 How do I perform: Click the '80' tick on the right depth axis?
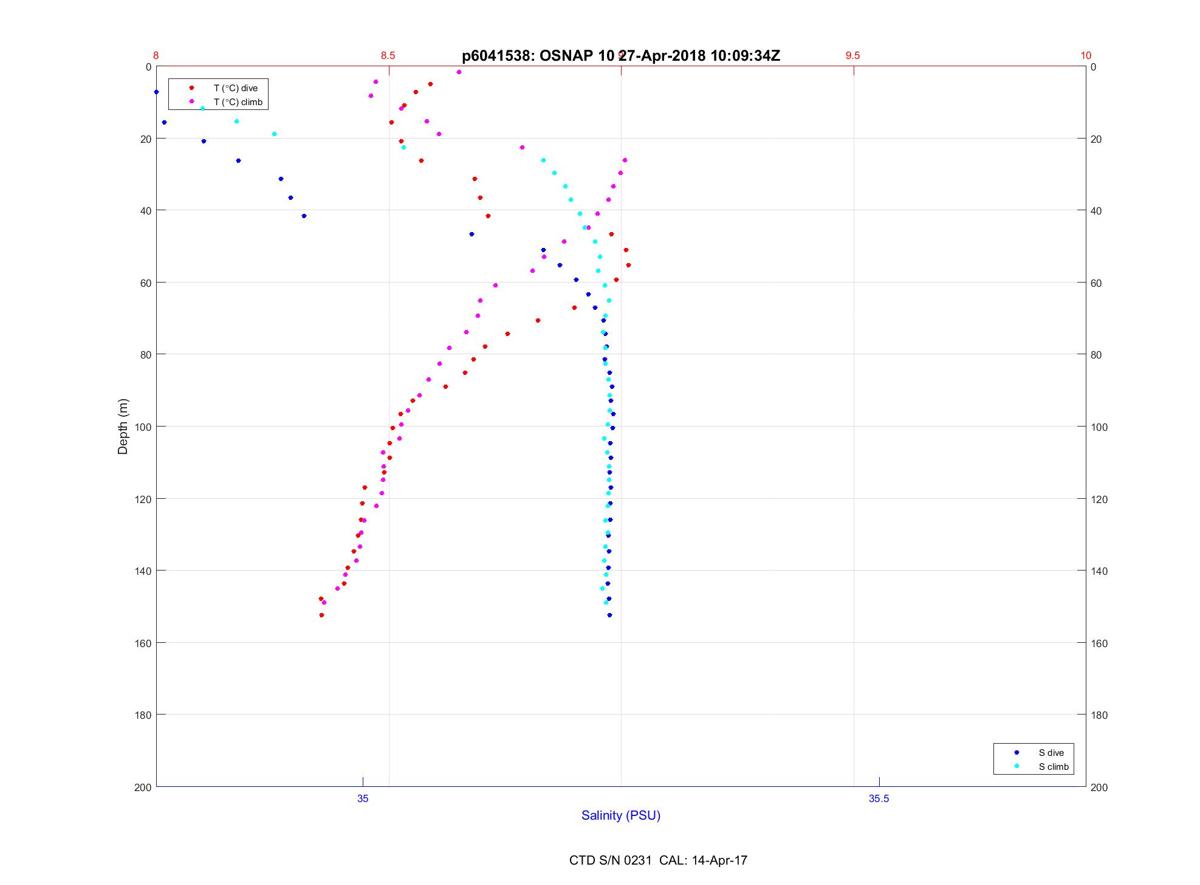point(1097,355)
